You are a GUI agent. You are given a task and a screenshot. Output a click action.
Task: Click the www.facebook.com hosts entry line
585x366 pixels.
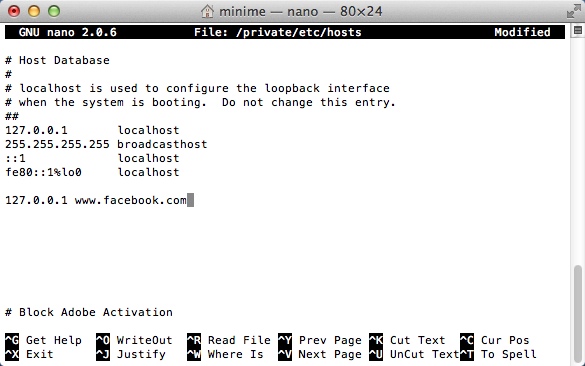96,200
